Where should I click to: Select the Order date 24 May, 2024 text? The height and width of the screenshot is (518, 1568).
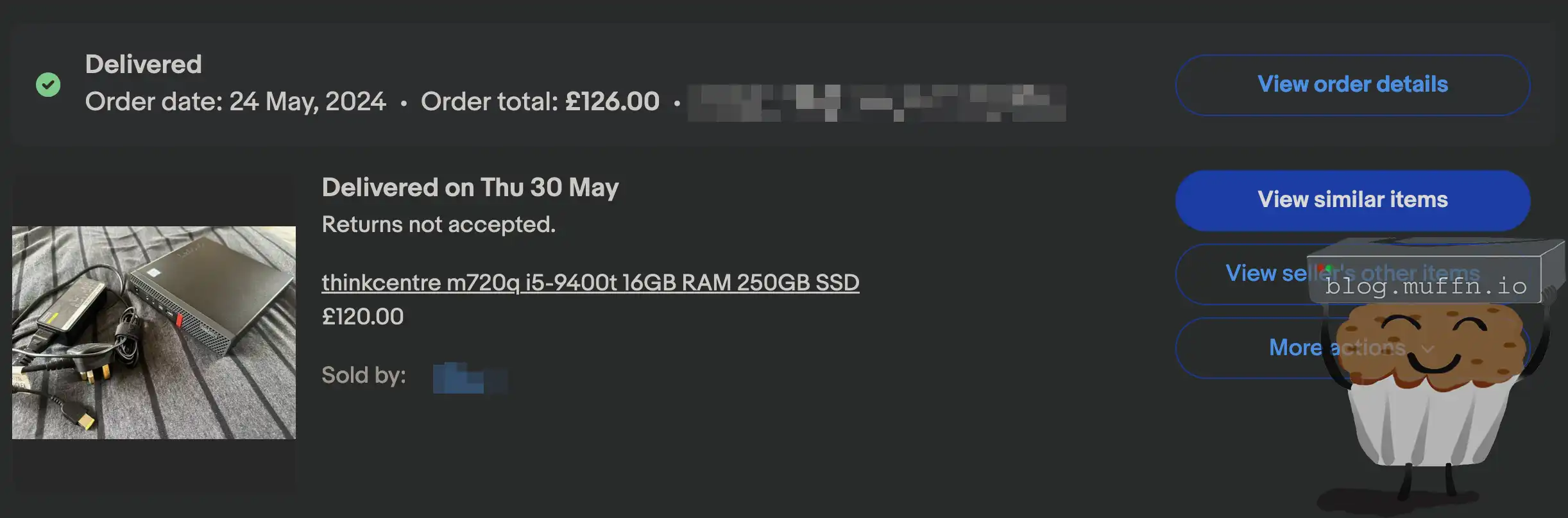pyautogui.click(x=235, y=101)
